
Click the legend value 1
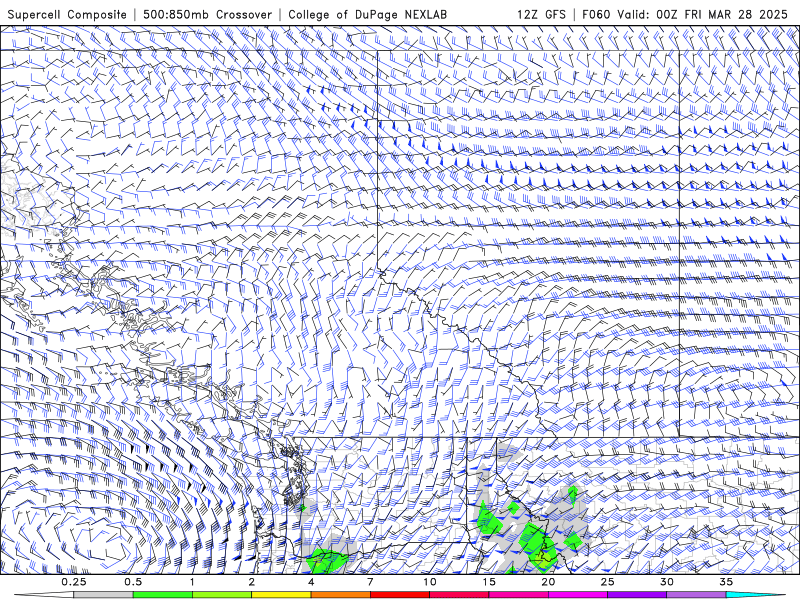[192, 582]
